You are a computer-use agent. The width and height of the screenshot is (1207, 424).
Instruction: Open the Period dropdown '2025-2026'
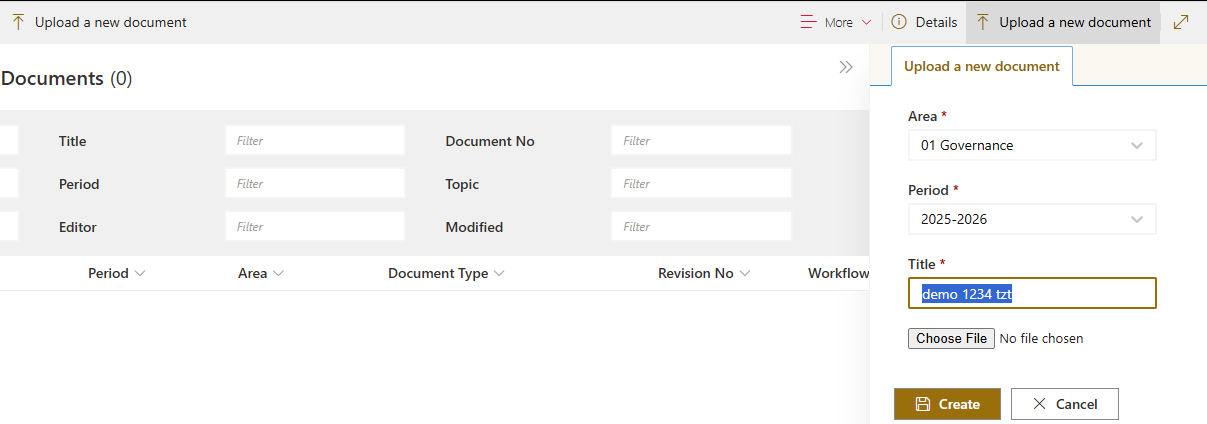click(x=1031, y=219)
